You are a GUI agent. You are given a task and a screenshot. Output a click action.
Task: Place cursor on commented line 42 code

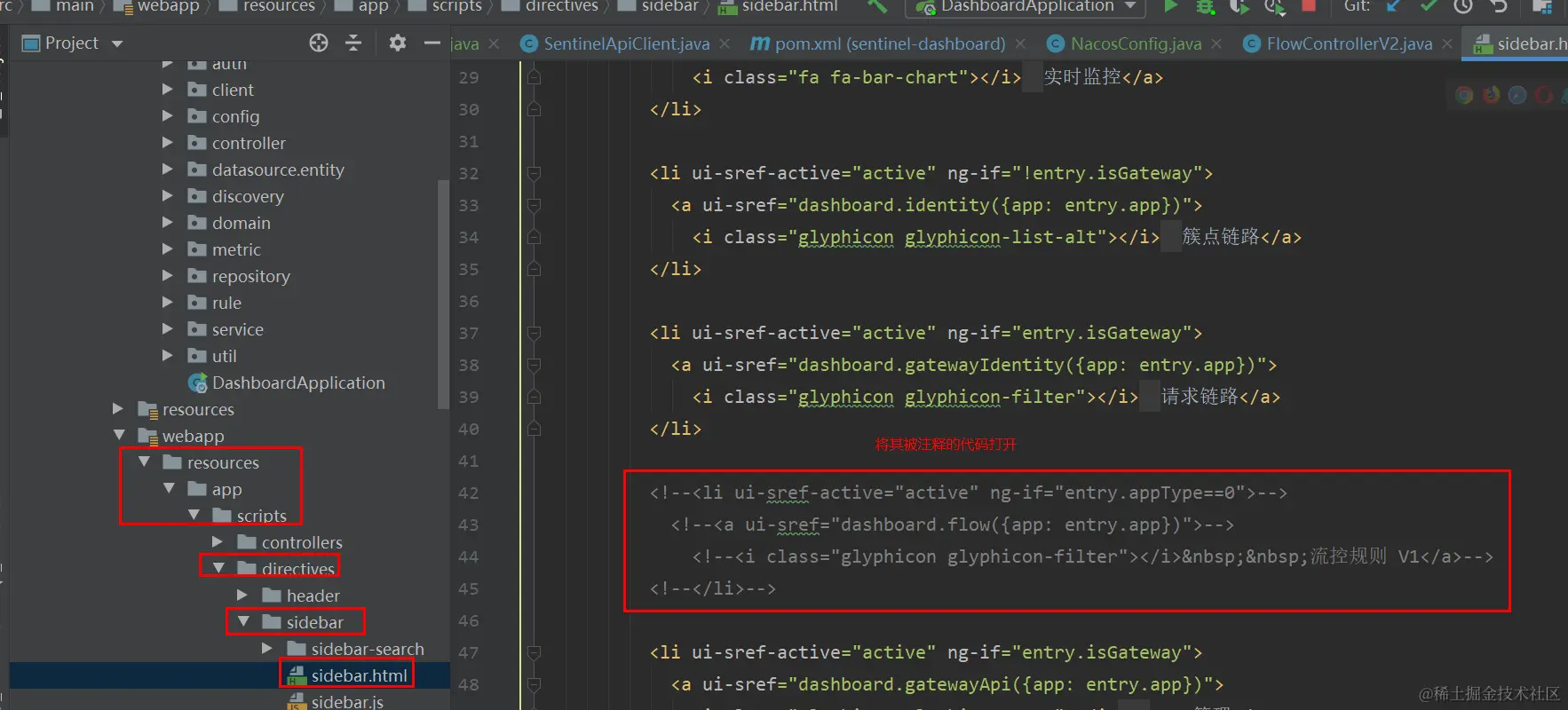click(968, 493)
